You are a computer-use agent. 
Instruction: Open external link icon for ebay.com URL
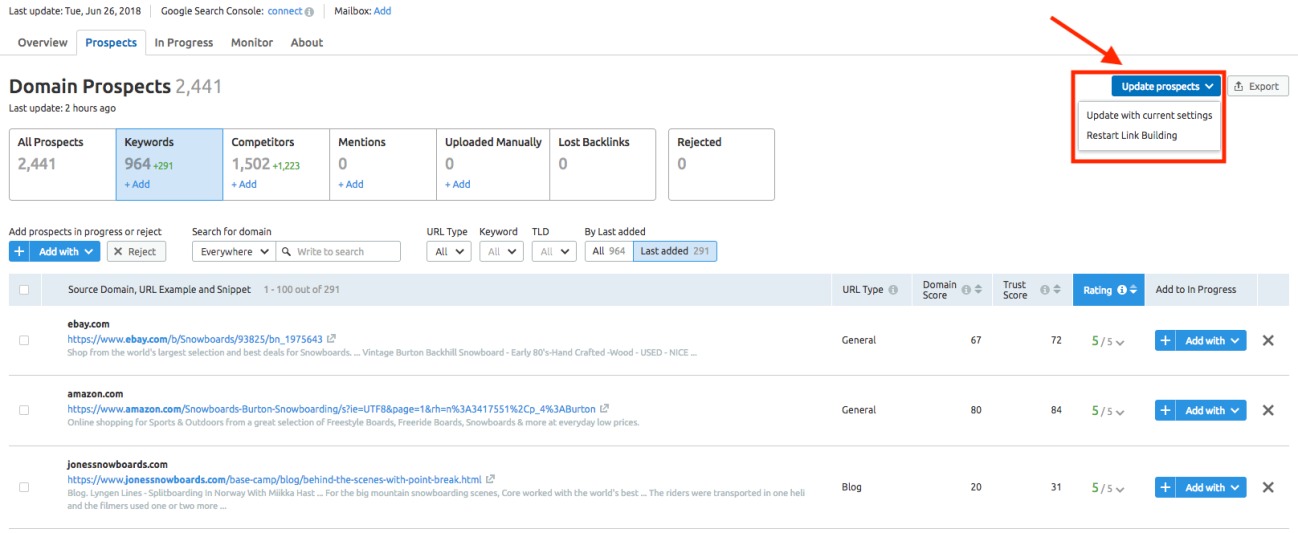[331, 339]
